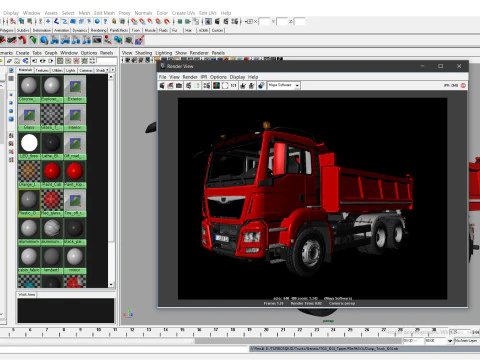Click first red magnet snap icon in status line
Screen dimensions: 480x360
pos(134,21)
